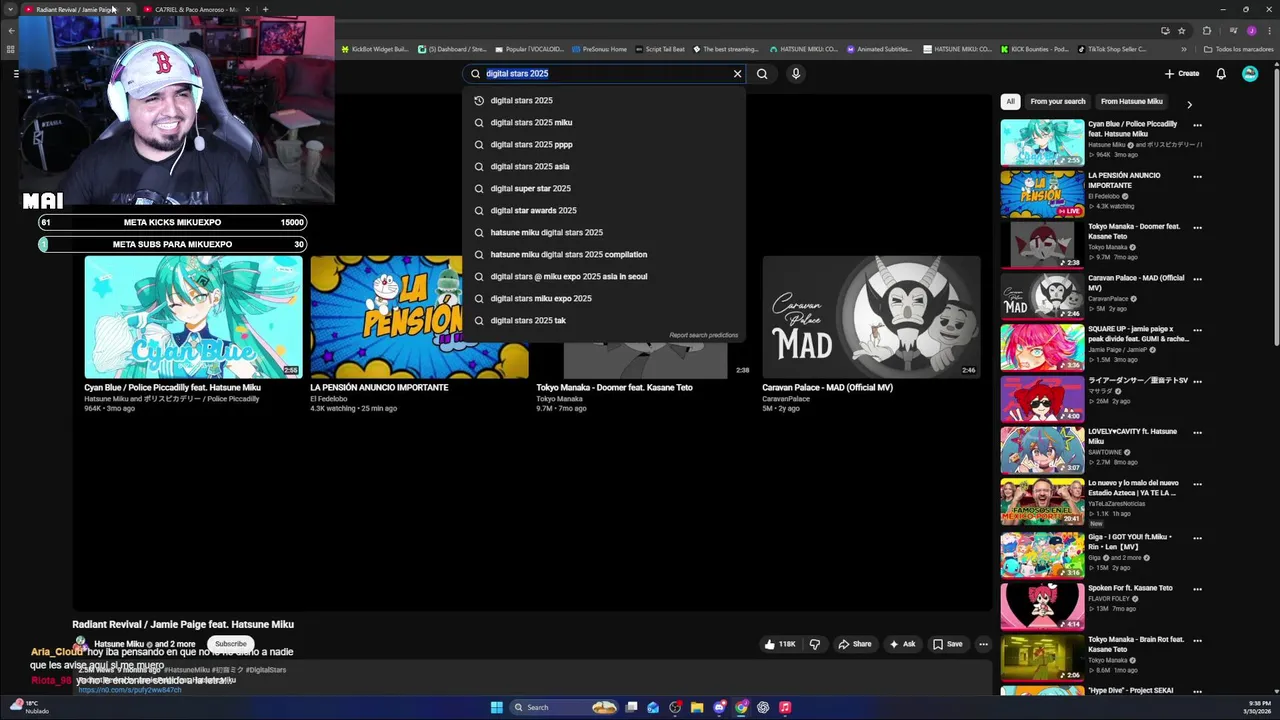Open the Cyan Blue thumbnail in the end-screen grid
The width and height of the screenshot is (1280, 720).
(193, 317)
